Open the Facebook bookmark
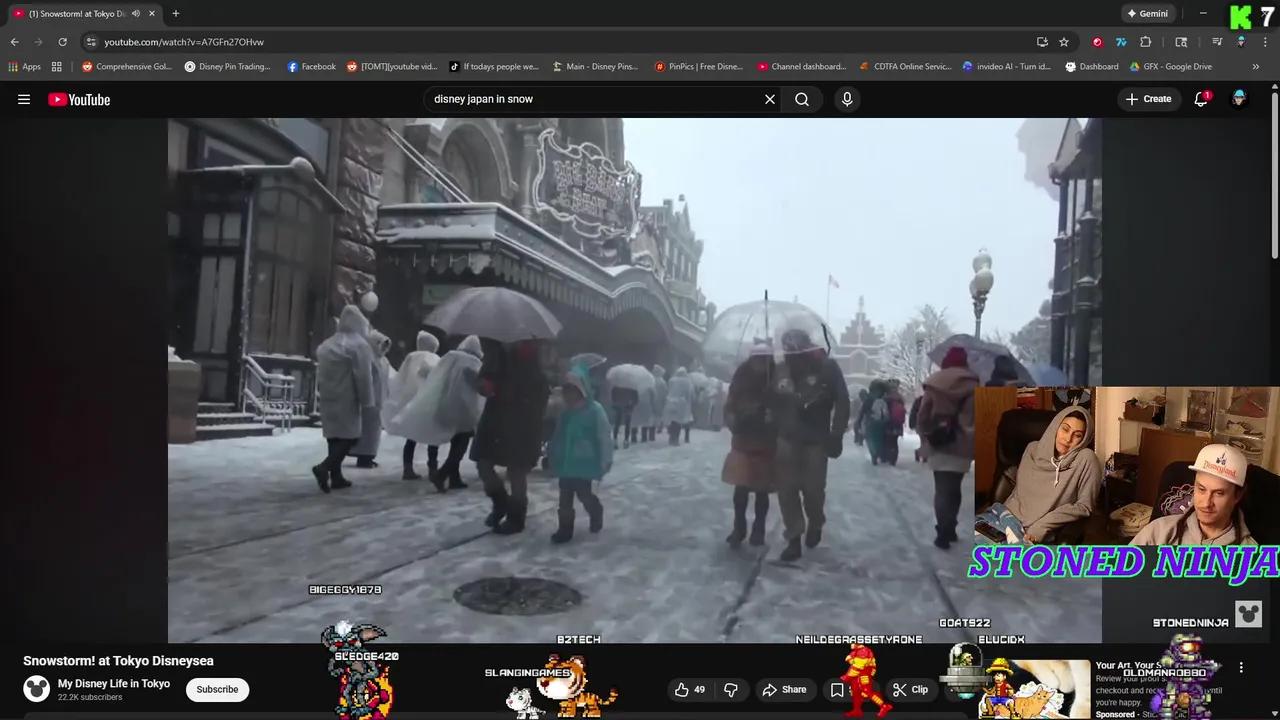Image resolution: width=1280 pixels, height=720 pixels. pyautogui.click(x=312, y=67)
